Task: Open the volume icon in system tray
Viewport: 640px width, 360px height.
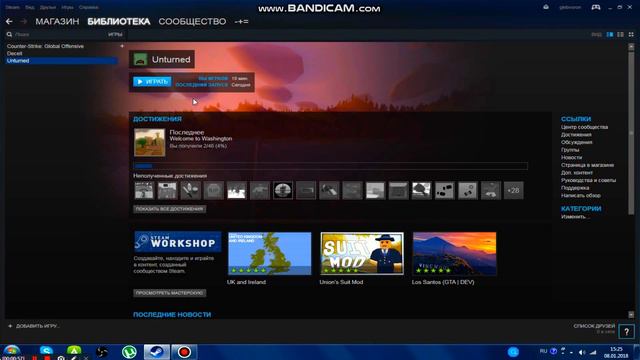Action: coord(582,352)
